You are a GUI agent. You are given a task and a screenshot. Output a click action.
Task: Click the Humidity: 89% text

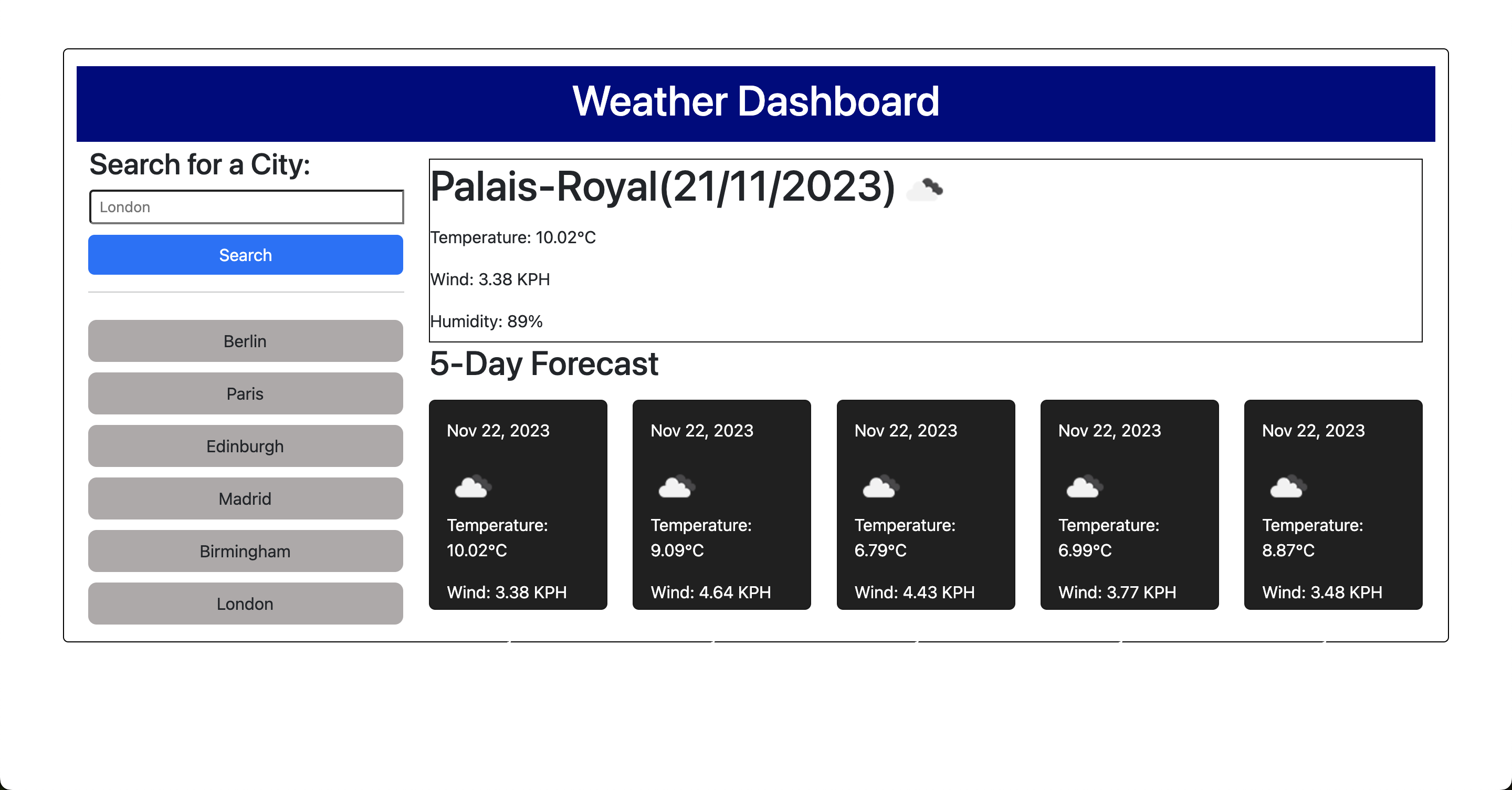tap(487, 321)
